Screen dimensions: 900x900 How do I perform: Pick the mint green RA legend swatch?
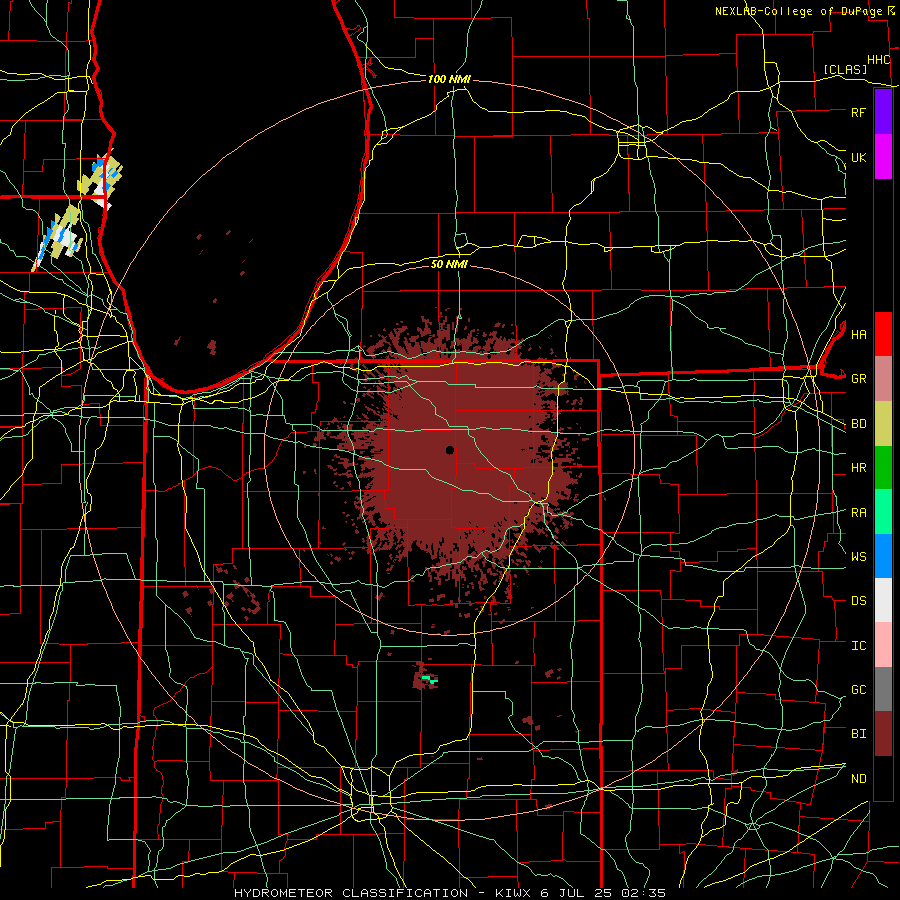(x=883, y=512)
